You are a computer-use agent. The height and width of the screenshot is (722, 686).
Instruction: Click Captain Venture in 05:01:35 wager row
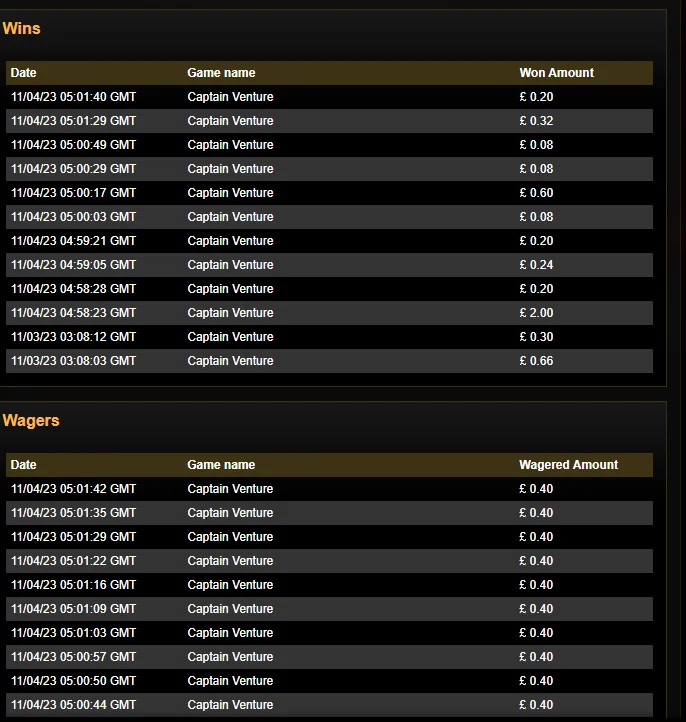coord(230,512)
